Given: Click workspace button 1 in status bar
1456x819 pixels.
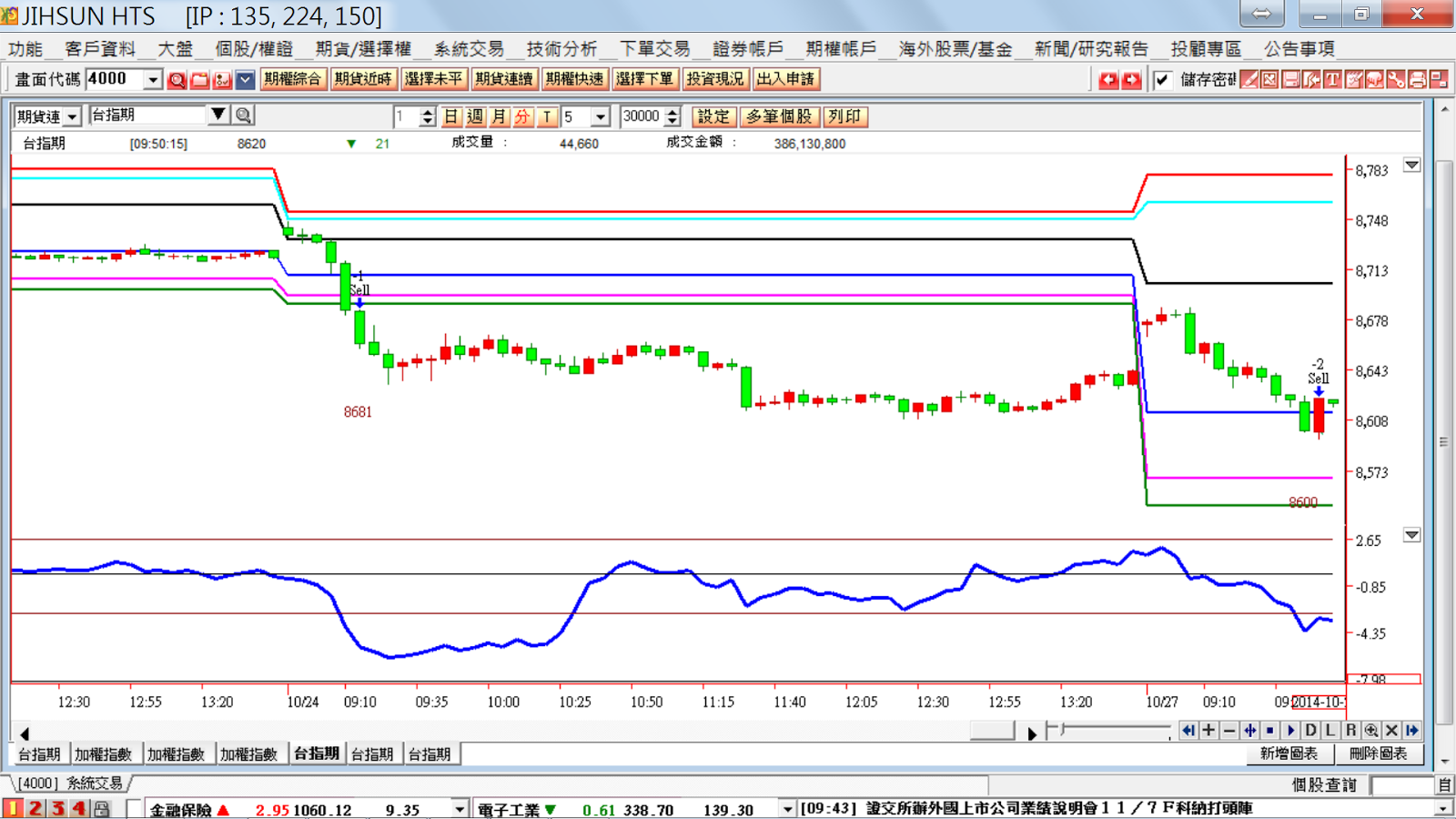Looking at the screenshot, I should pos(13,808).
